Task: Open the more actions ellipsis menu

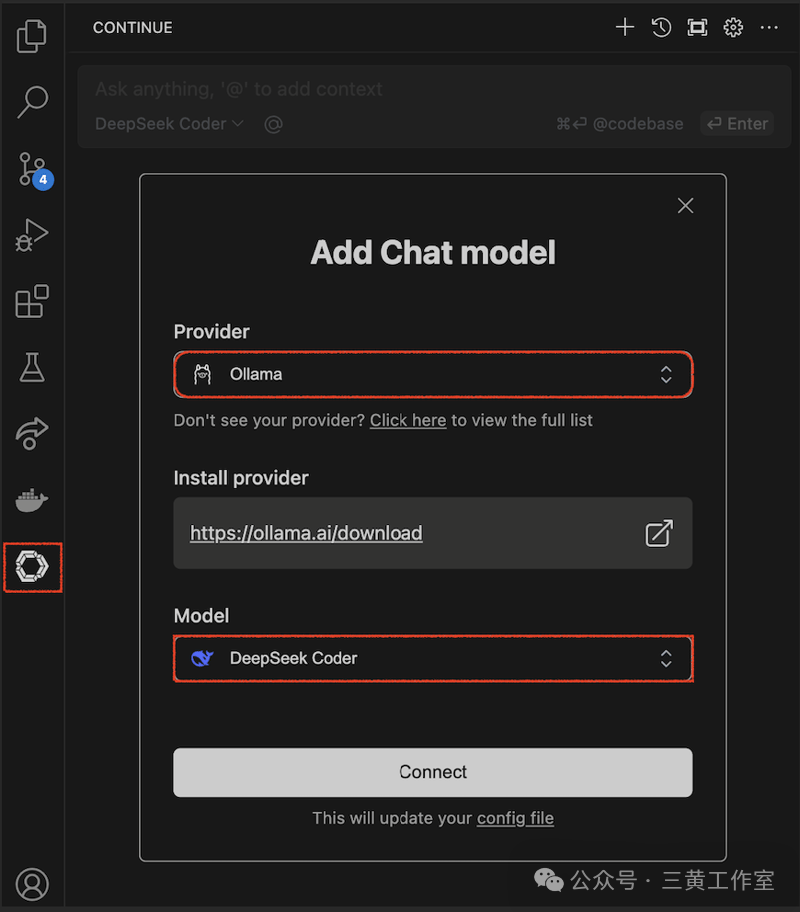Action: click(769, 27)
